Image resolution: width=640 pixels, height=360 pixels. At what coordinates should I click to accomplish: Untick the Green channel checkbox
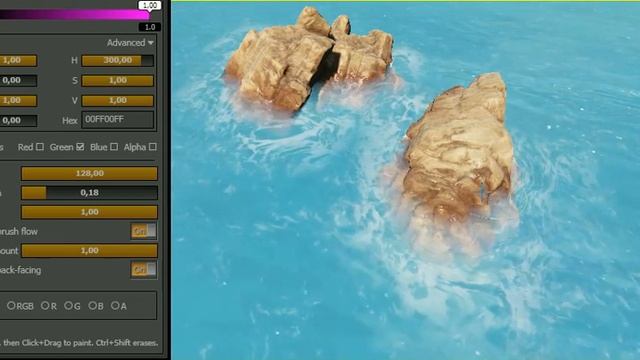80,147
